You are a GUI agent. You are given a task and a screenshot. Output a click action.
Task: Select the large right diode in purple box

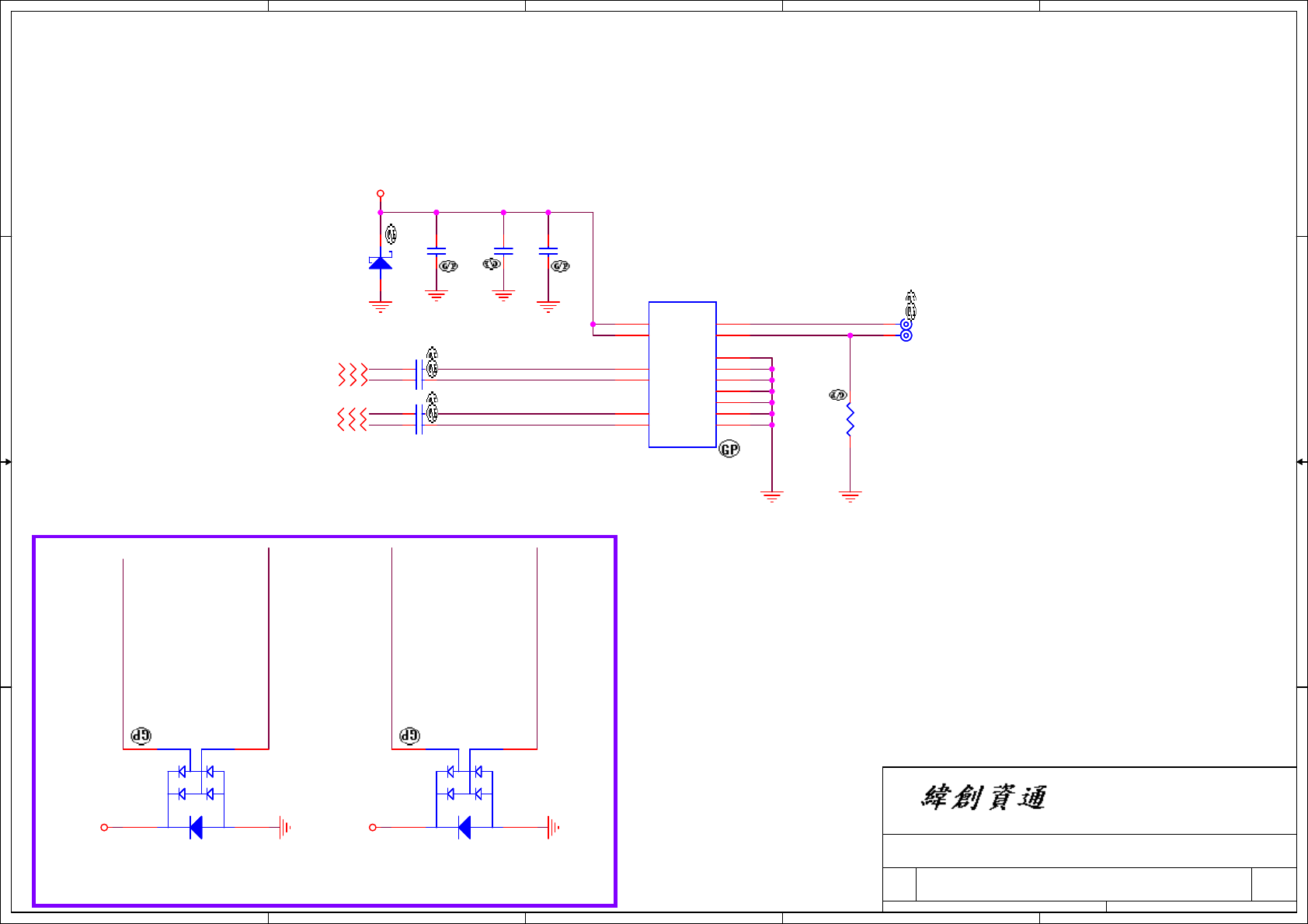coord(464,828)
